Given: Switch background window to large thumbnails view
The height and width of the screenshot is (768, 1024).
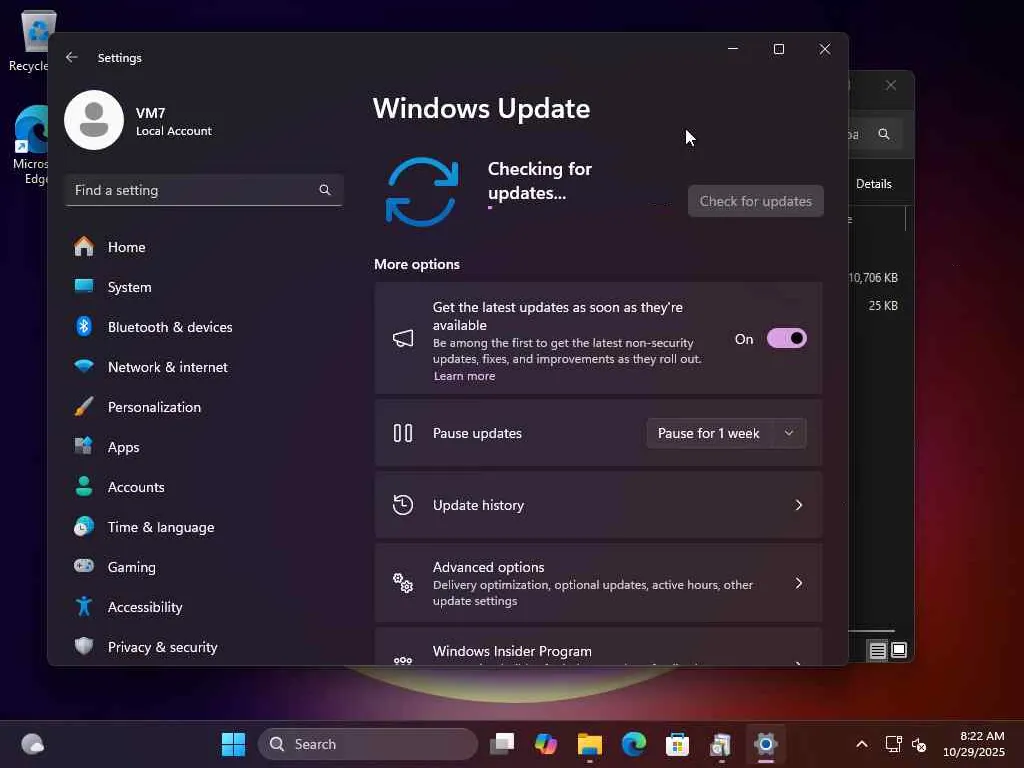Looking at the screenshot, I should pos(899,650).
